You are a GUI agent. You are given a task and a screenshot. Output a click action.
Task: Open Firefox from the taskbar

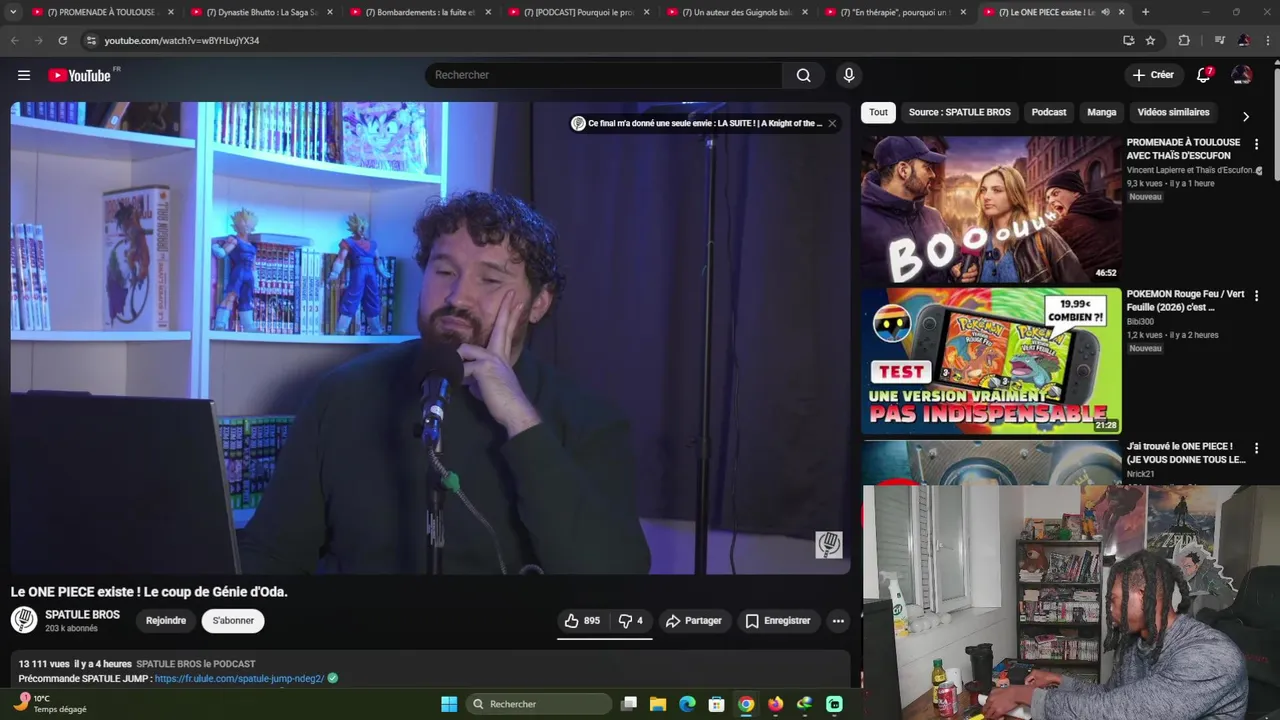775,704
